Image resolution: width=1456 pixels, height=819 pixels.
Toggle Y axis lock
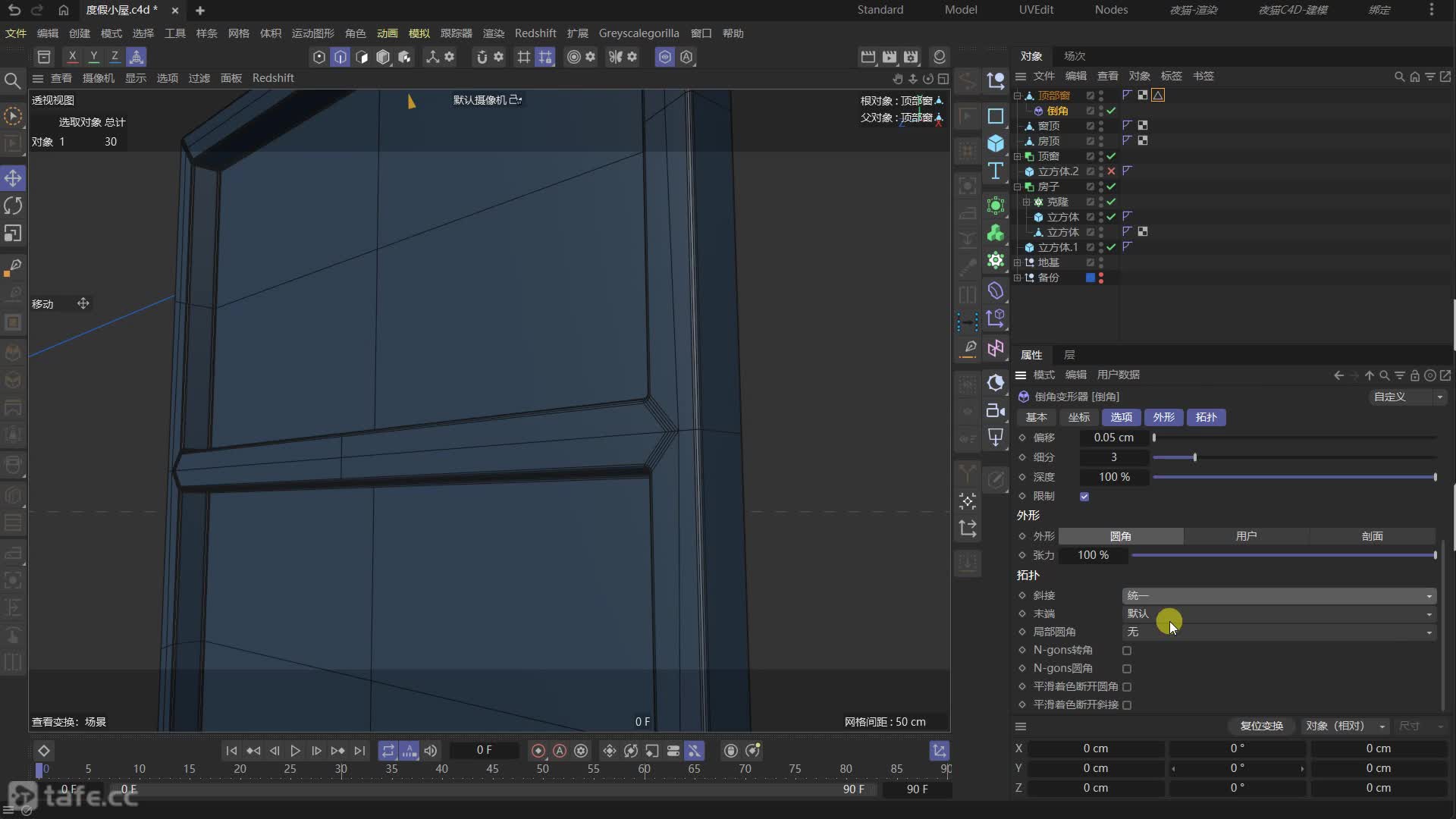93,57
